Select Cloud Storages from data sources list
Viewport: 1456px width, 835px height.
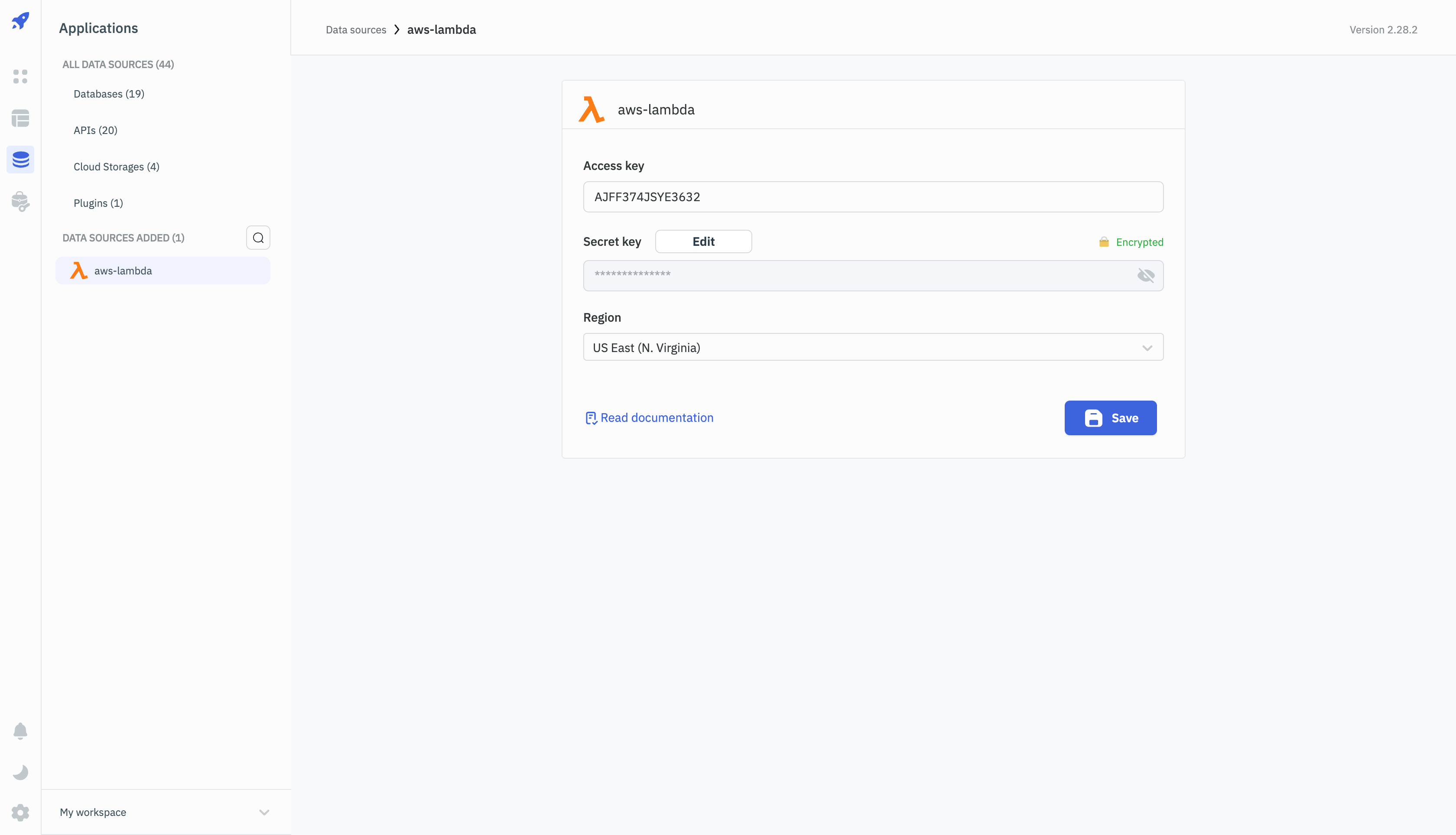[x=116, y=166]
